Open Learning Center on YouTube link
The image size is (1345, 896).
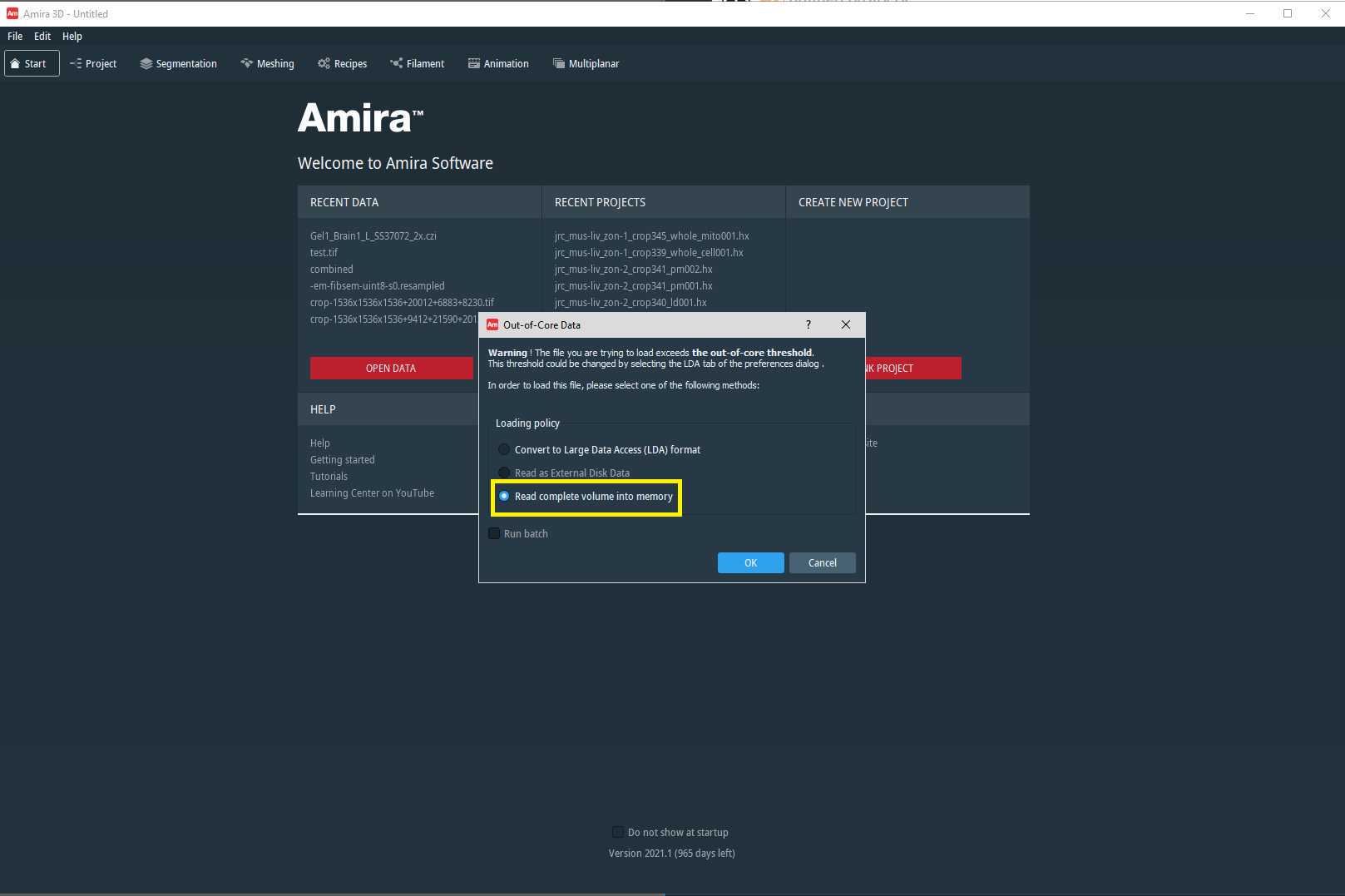click(372, 493)
